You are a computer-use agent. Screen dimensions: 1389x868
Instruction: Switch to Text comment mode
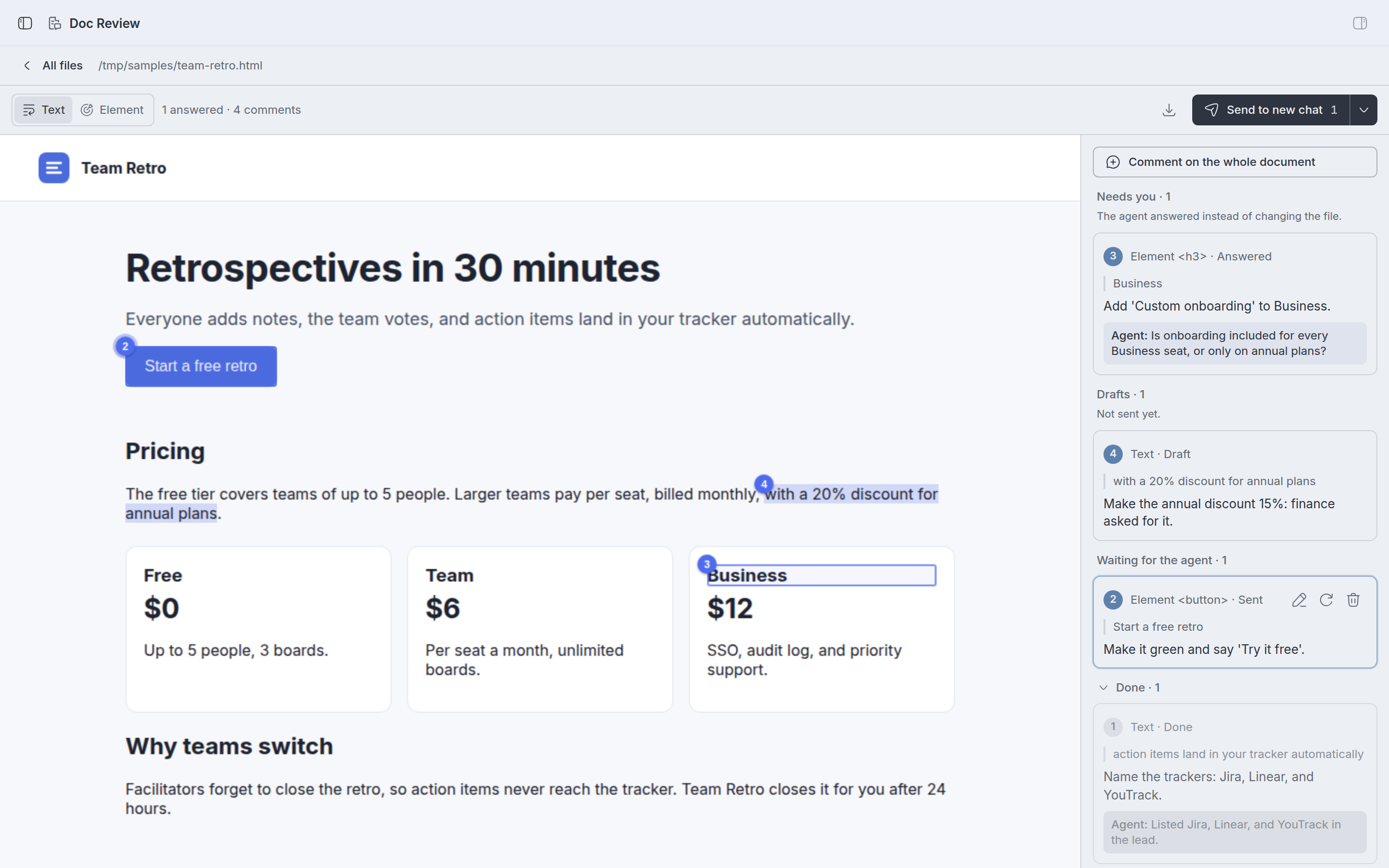click(43, 109)
